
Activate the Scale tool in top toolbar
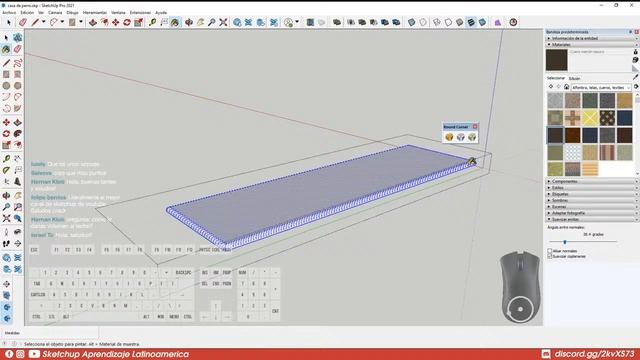point(138,22)
